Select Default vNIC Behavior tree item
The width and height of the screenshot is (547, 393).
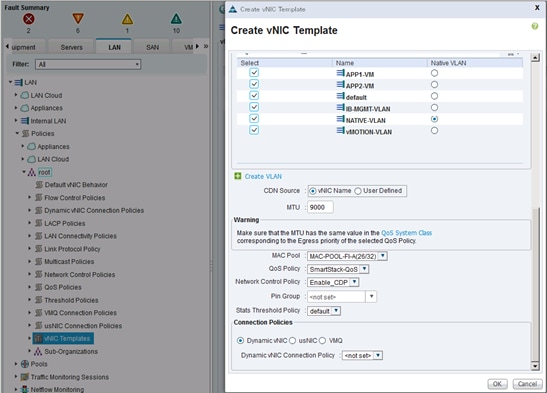tap(76, 185)
